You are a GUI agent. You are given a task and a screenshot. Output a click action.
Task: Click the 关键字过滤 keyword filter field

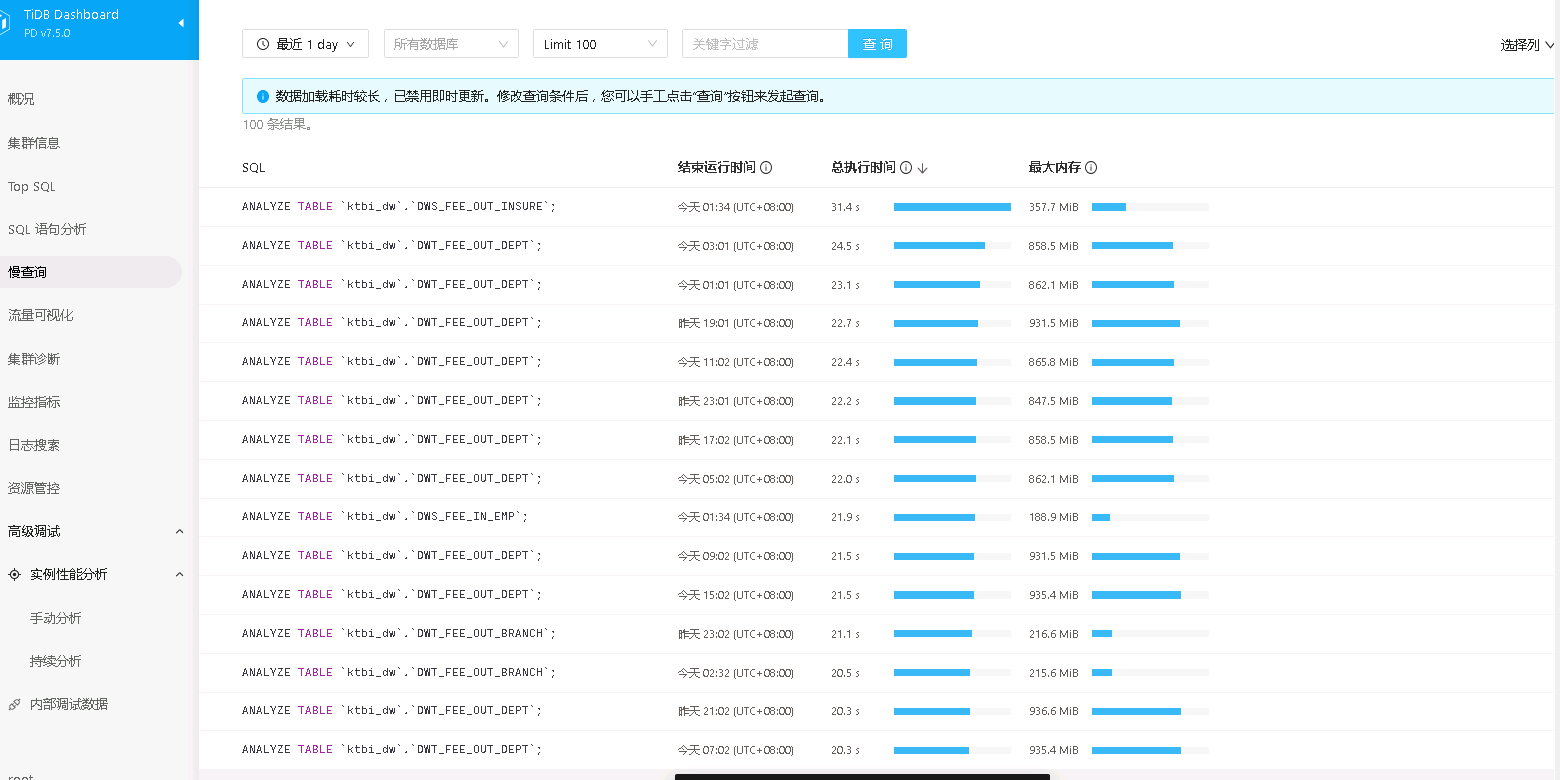pos(764,44)
